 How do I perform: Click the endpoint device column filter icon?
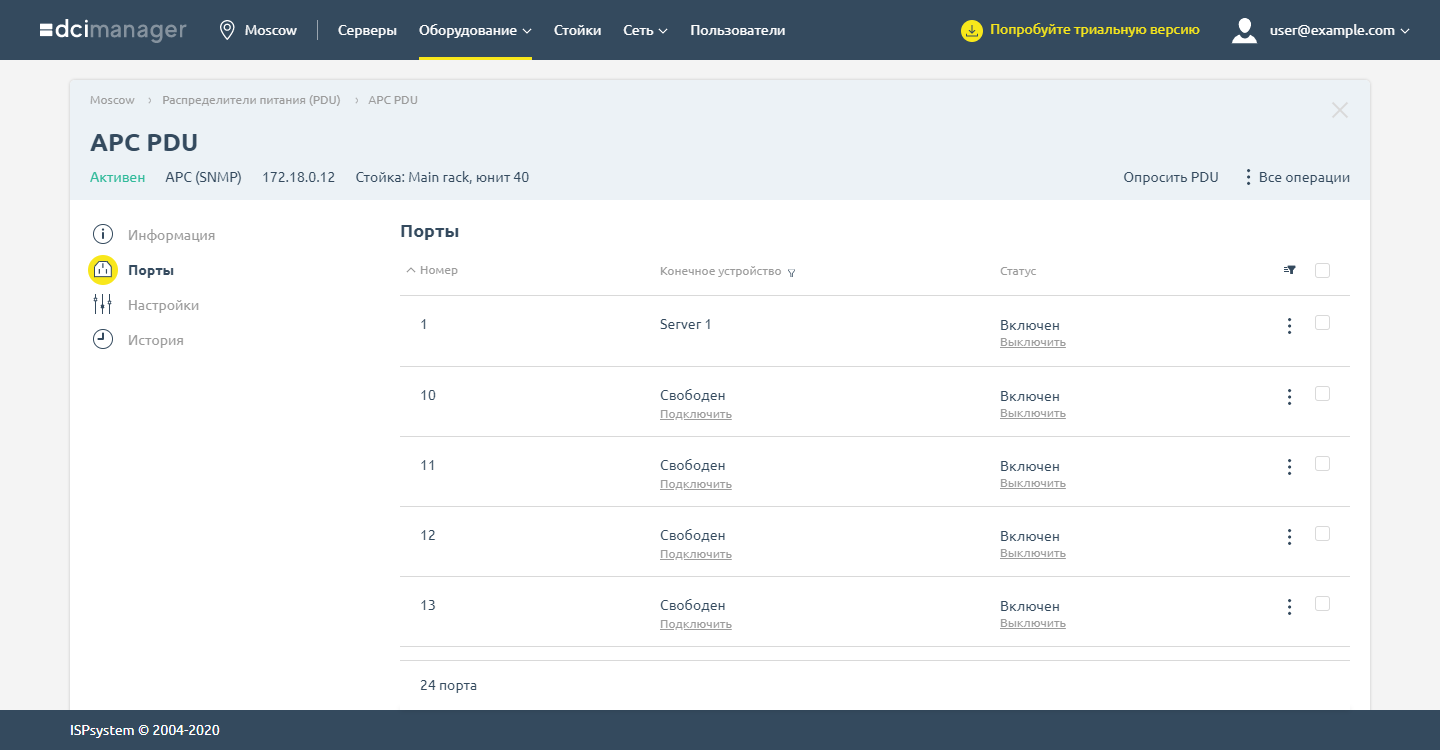point(791,272)
